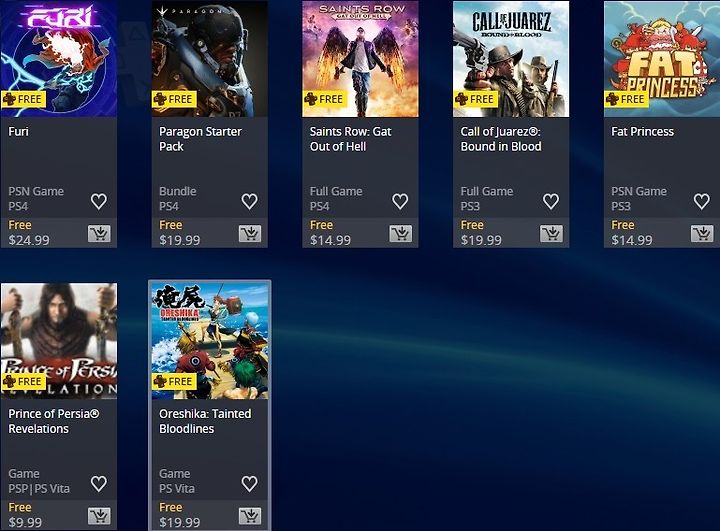Wishlist Oreshika: Tainted Bloodlines via heart
The width and height of the screenshot is (720, 531).
pos(249,484)
